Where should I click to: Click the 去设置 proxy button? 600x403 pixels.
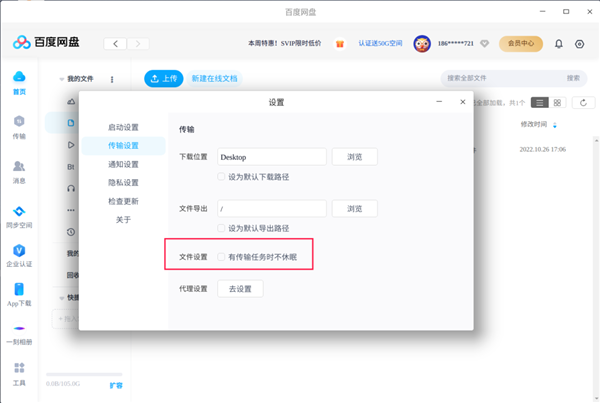point(240,289)
